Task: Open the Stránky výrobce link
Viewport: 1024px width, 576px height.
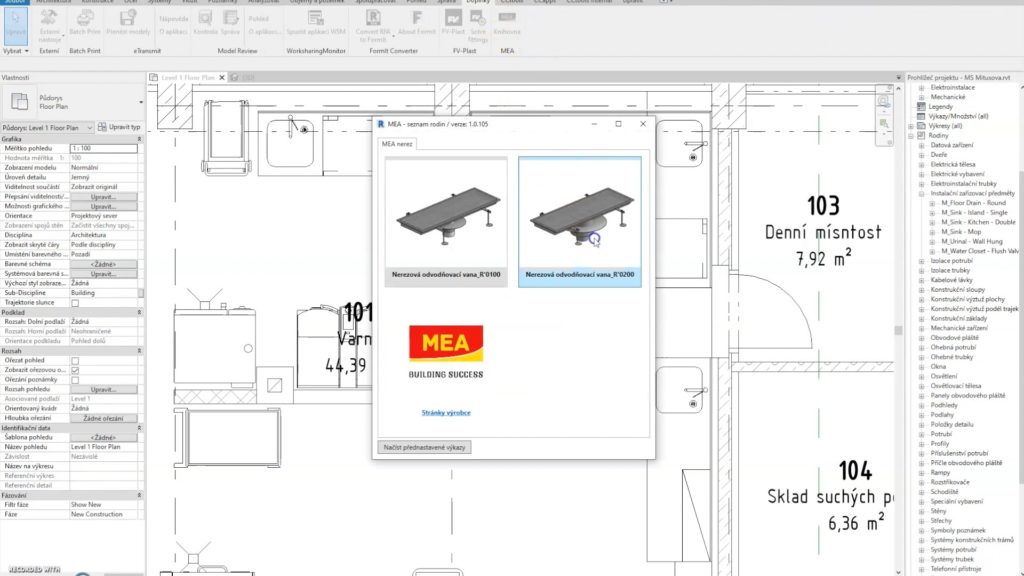Action: tap(445, 412)
